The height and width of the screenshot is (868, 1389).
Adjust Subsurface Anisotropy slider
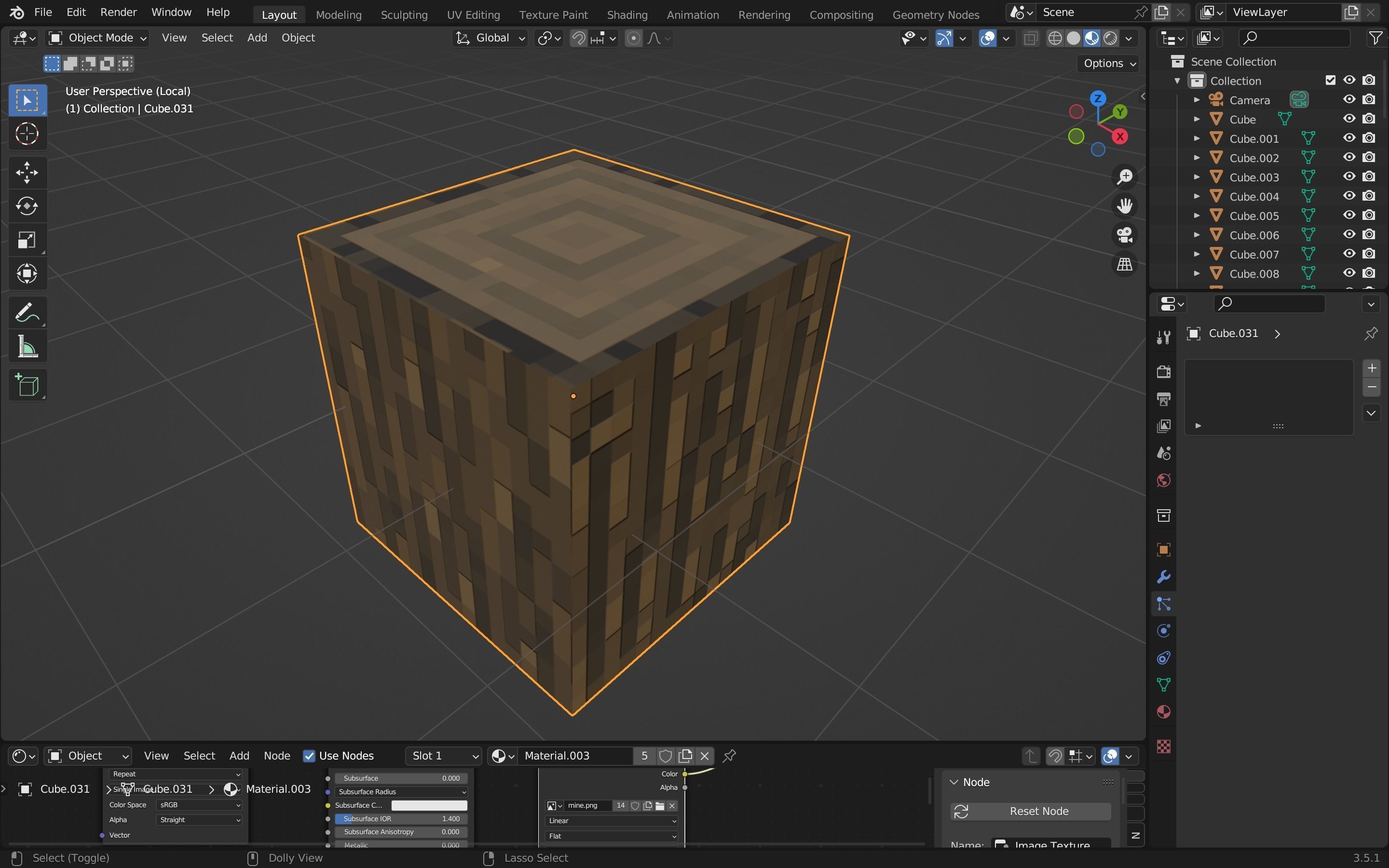[x=401, y=832]
